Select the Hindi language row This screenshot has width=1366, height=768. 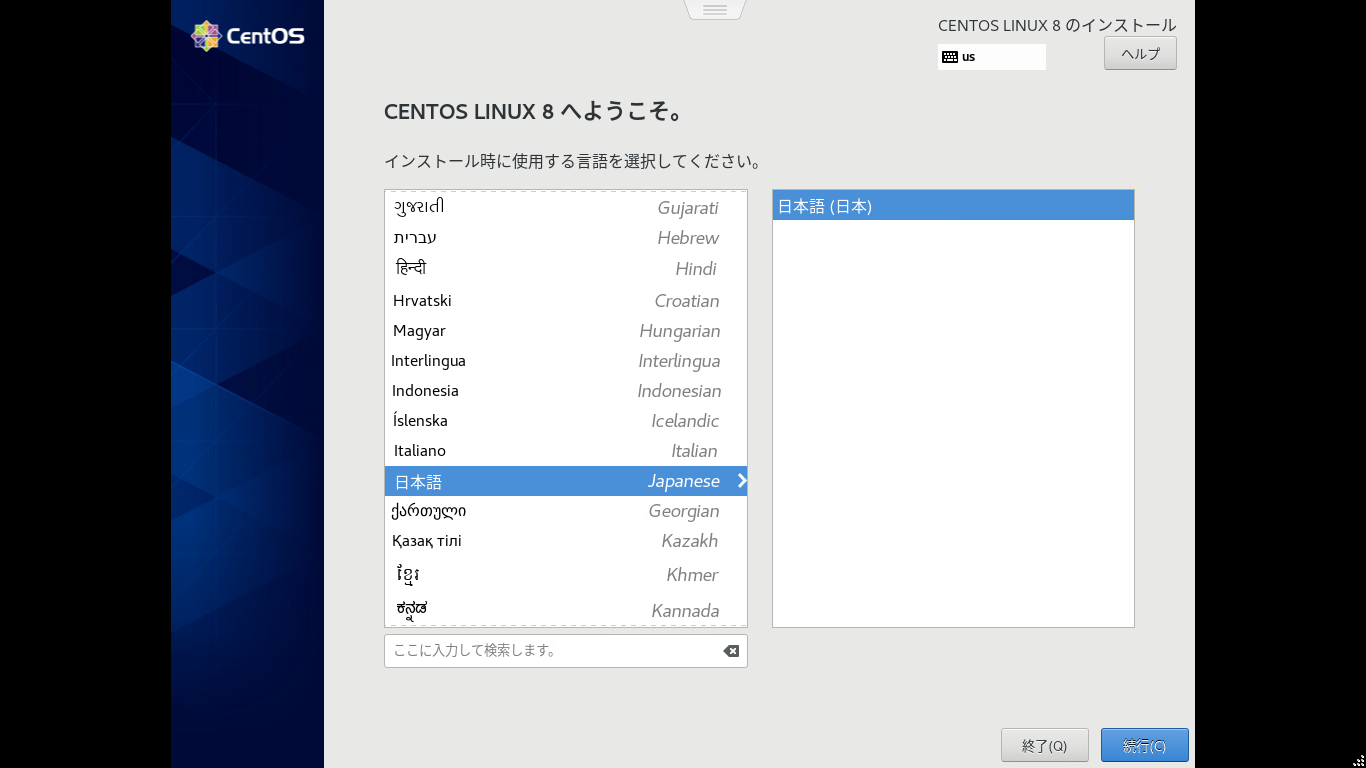[x=566, y=269]
